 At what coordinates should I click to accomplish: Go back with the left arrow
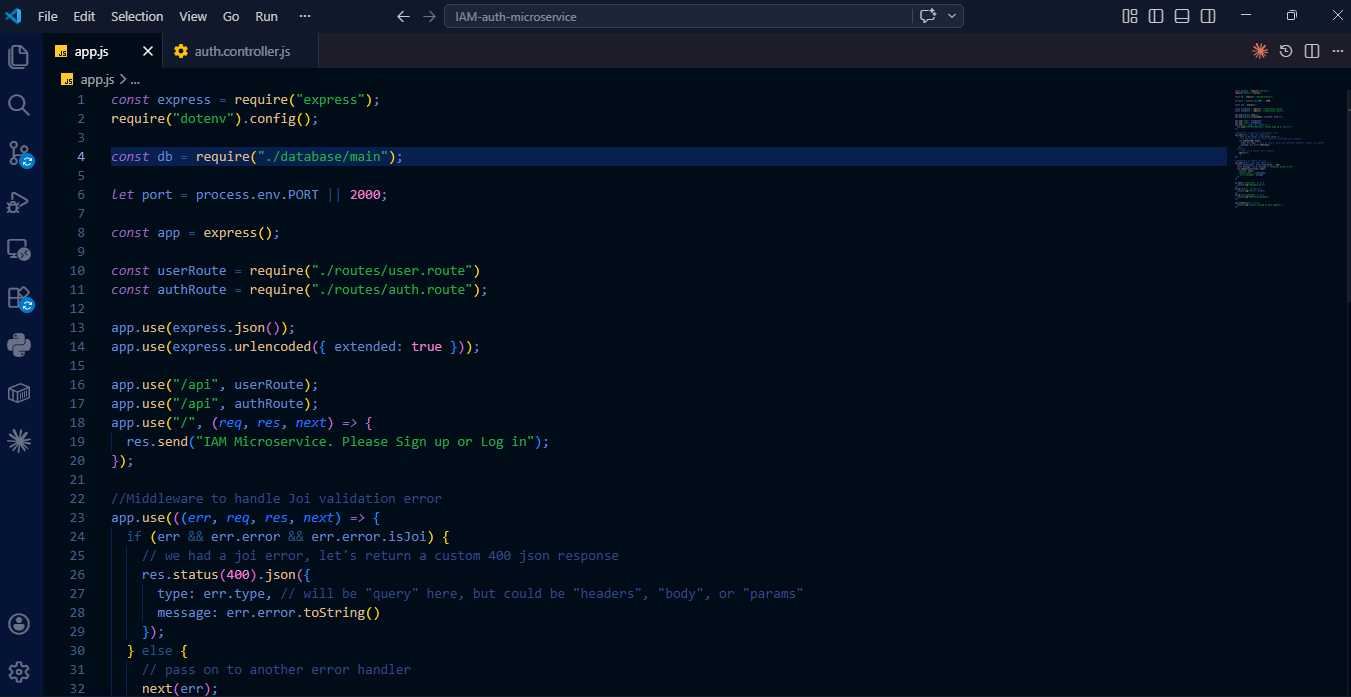(x=403, y=16)
